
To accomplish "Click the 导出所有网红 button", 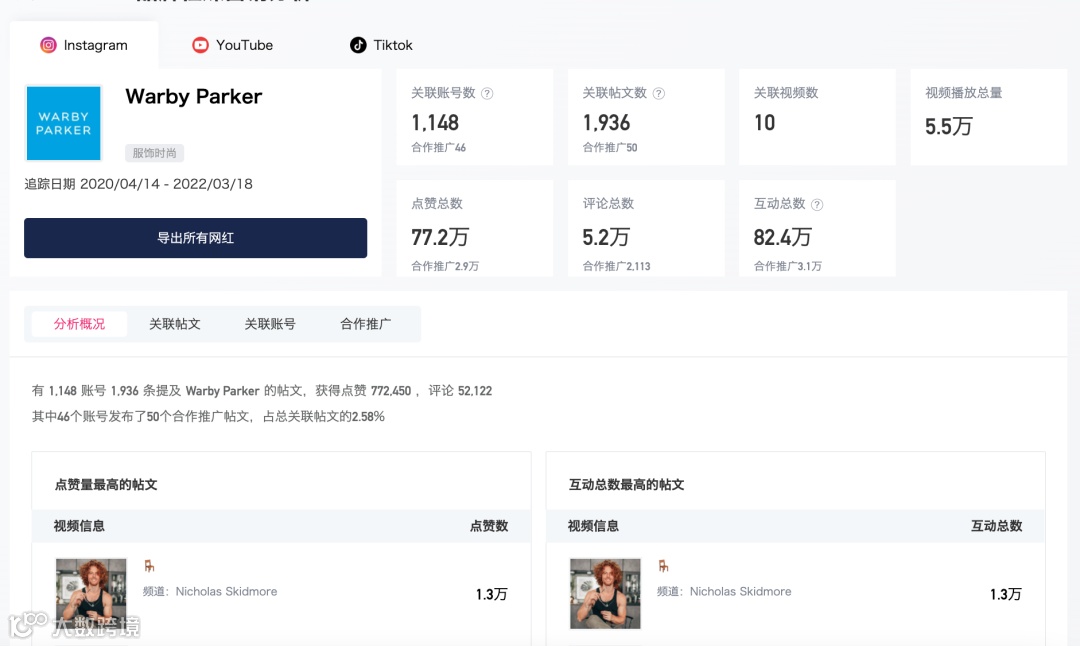I will [x=196, y=238].
